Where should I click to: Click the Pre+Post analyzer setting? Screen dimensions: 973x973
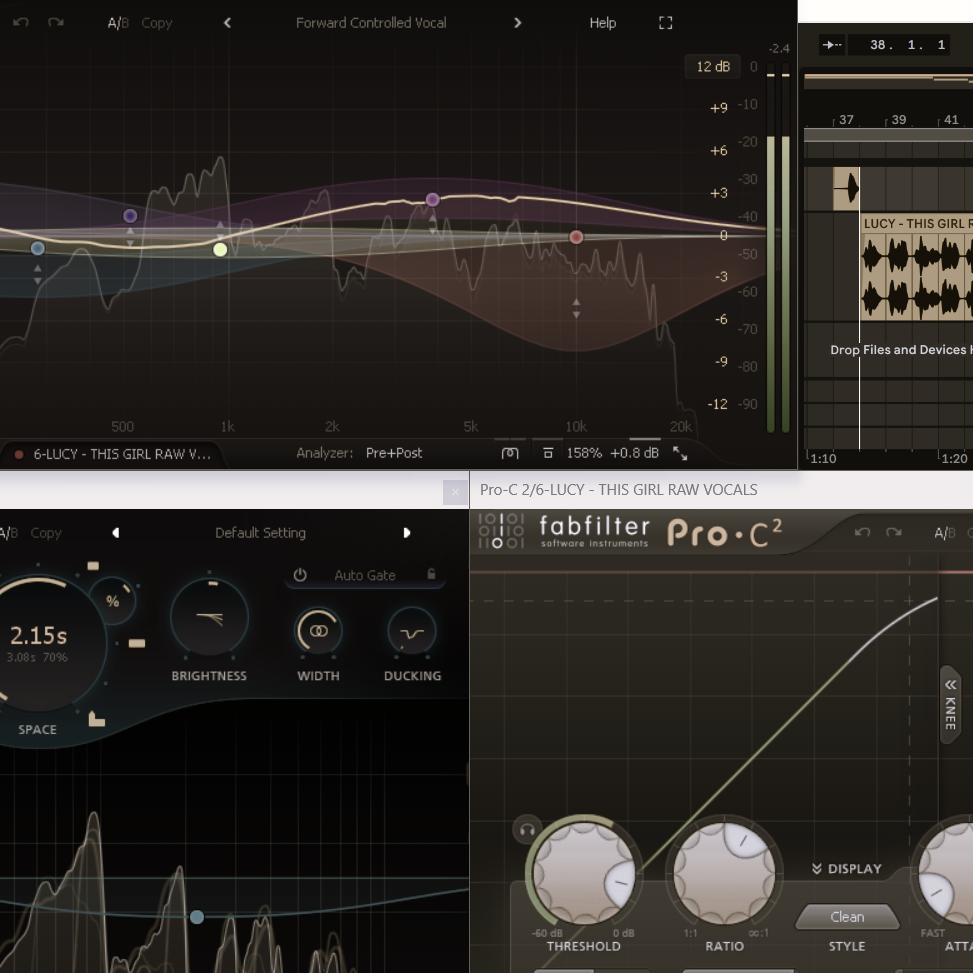tap(394, 453)
